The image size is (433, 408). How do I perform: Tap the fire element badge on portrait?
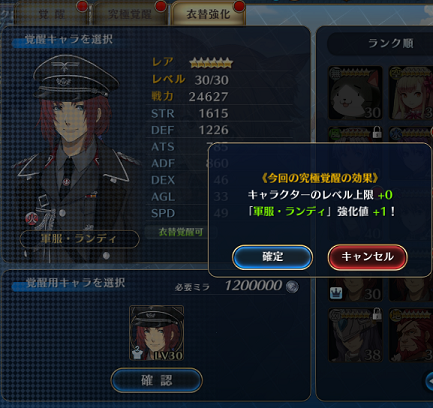point(32,219)
